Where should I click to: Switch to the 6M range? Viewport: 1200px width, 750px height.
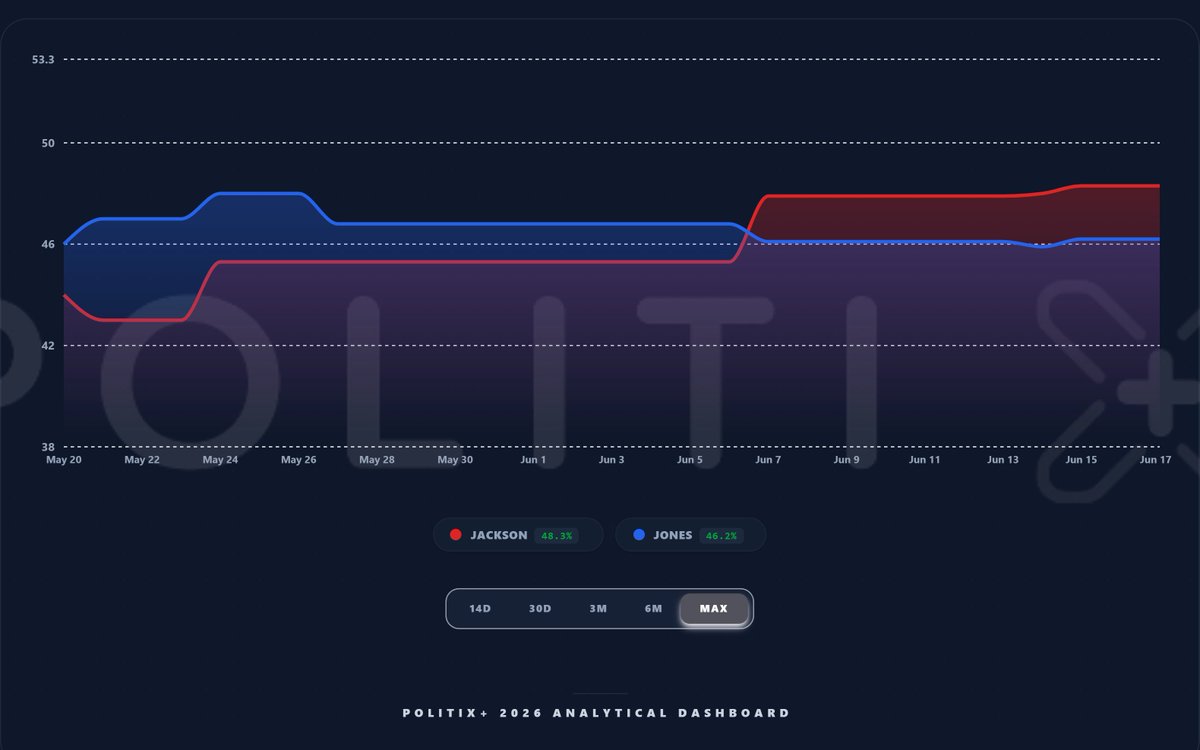click(653, 609)
